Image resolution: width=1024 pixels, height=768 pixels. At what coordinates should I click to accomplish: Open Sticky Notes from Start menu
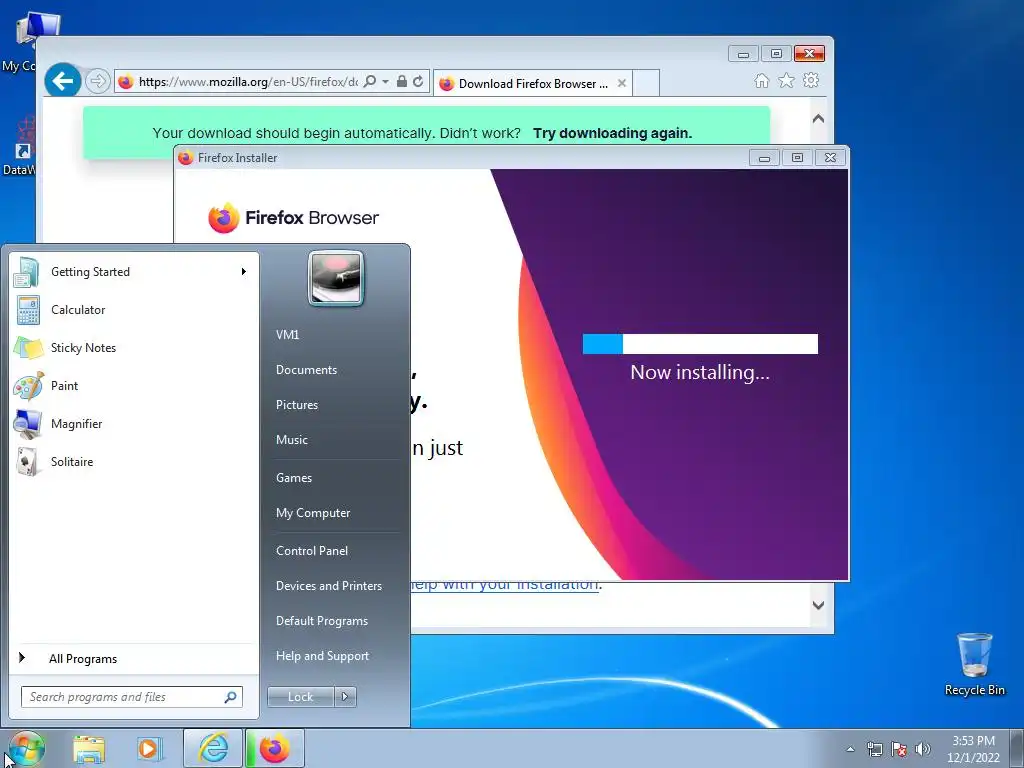134,347
